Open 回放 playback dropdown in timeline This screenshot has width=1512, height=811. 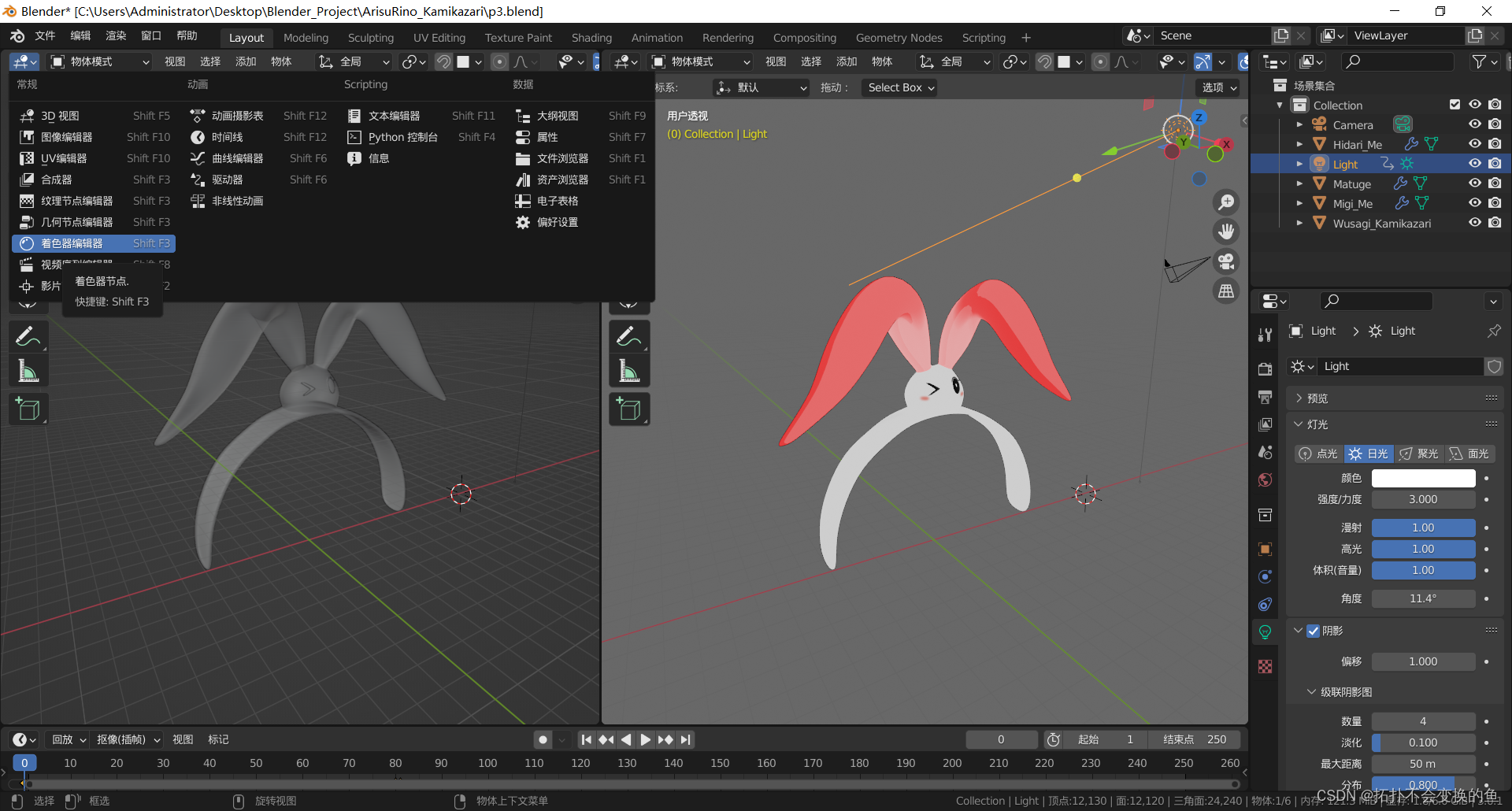(68, 739)
